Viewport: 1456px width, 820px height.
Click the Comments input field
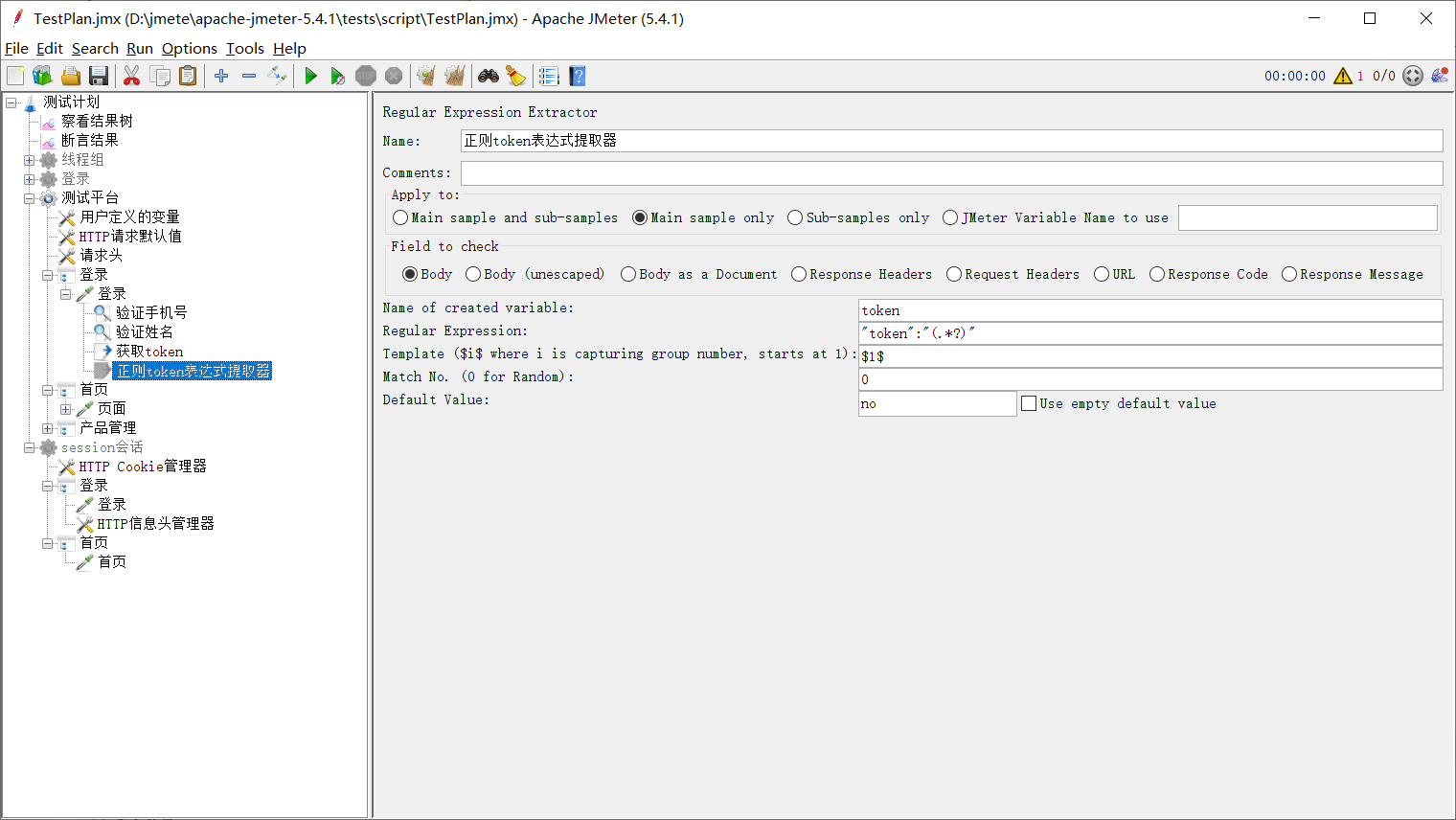[951, 173]
